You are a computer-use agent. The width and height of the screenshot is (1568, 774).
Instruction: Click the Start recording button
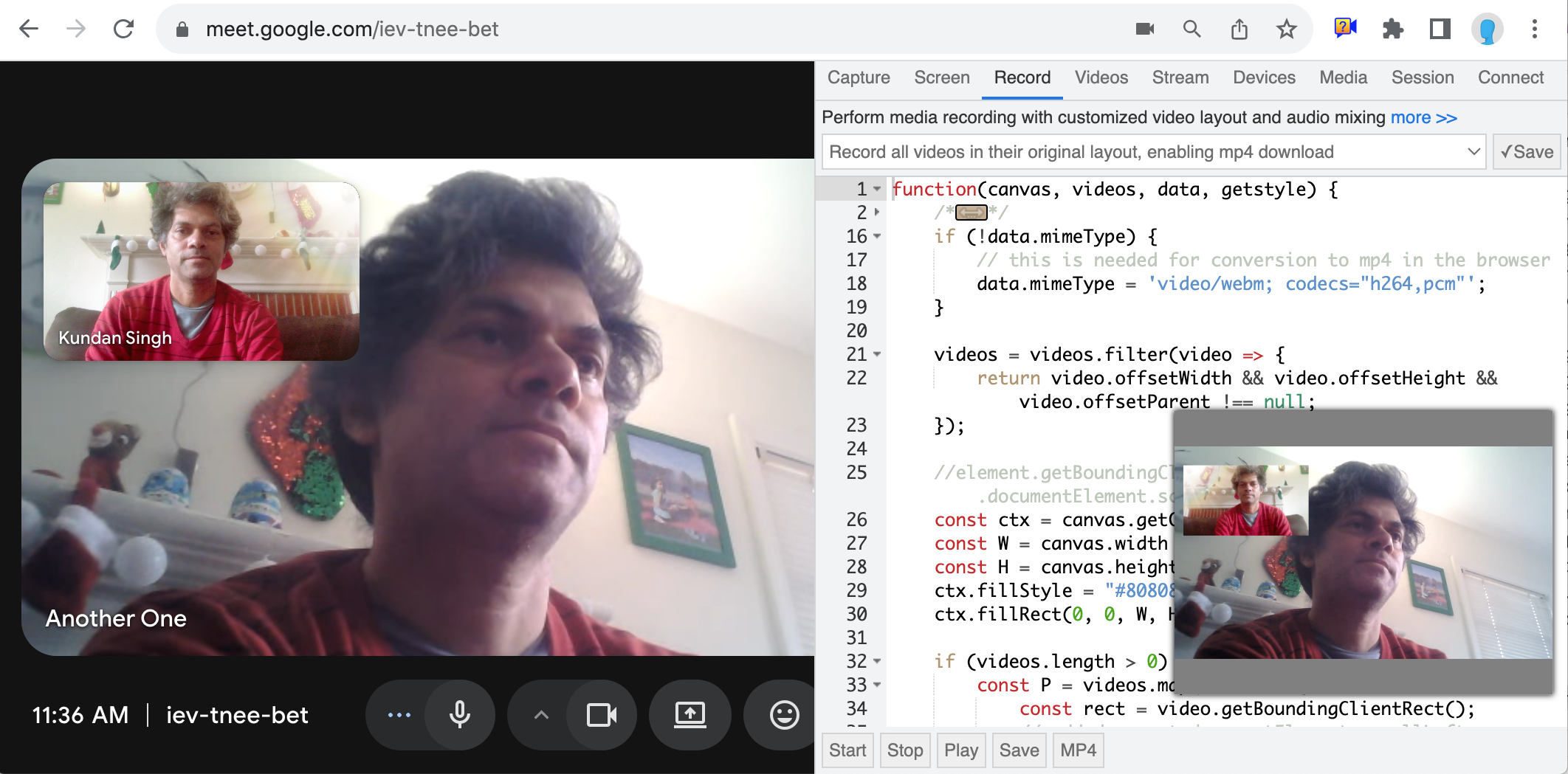tap(847, 750)
